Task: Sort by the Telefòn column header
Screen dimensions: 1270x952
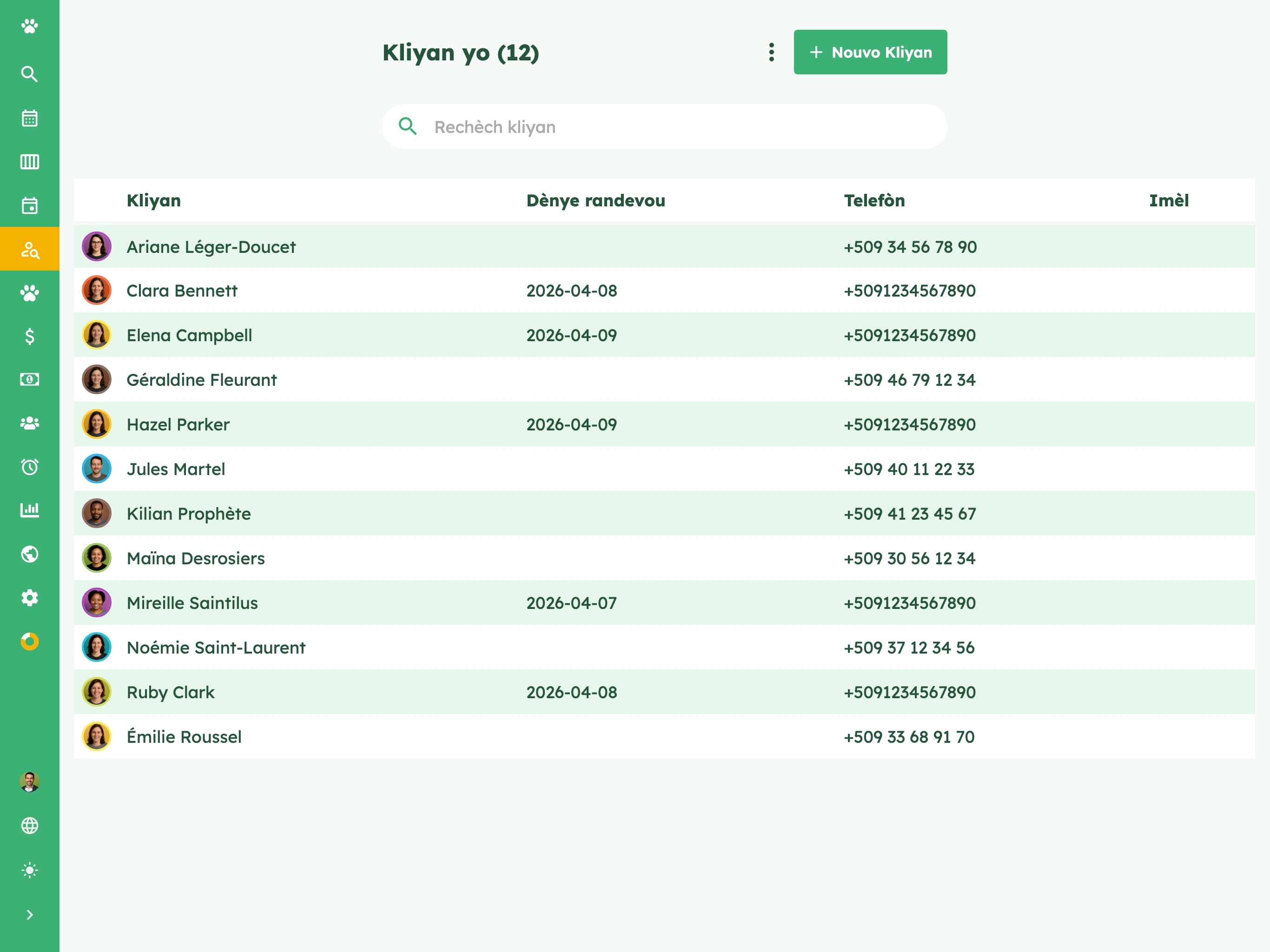Action: (x=874, y=200)
